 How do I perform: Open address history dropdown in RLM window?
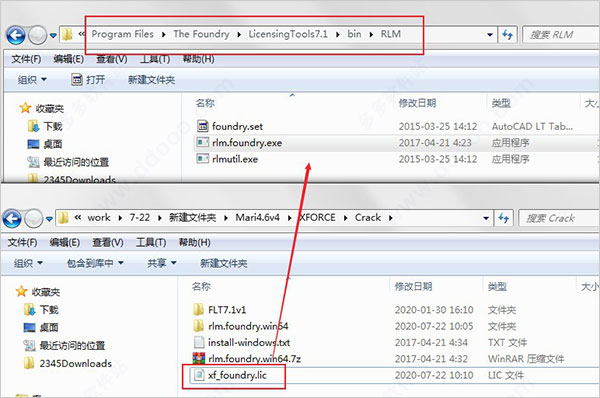pyautogui.click(x=489, y=35)
